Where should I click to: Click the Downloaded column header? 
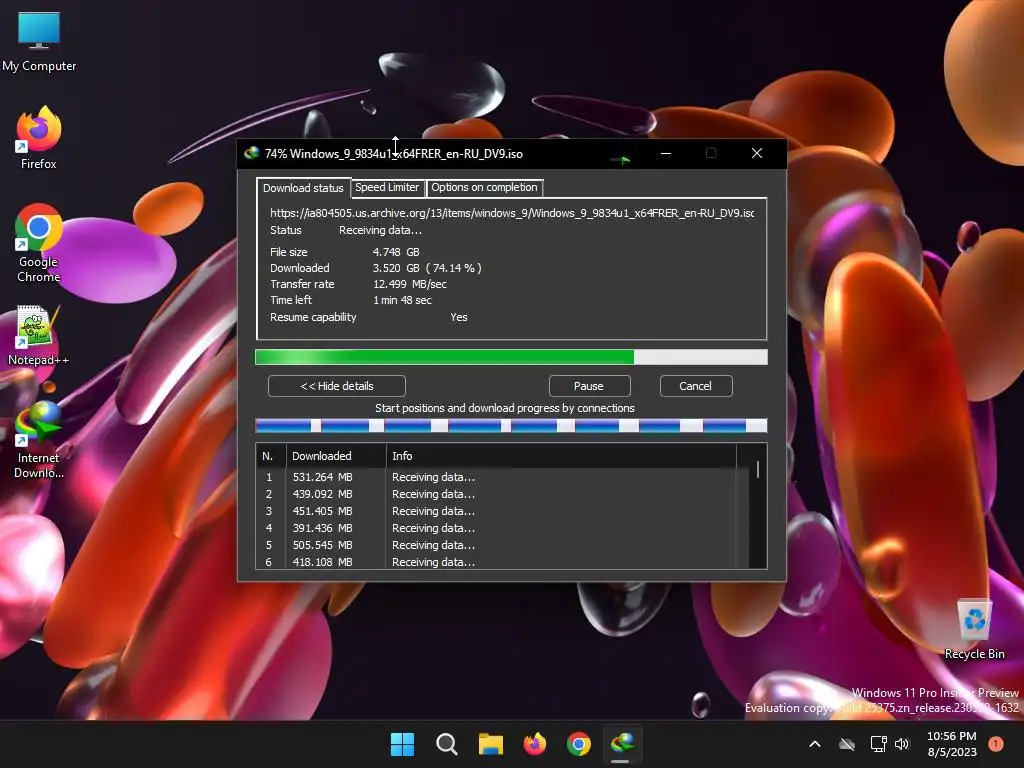click(336, 456)
